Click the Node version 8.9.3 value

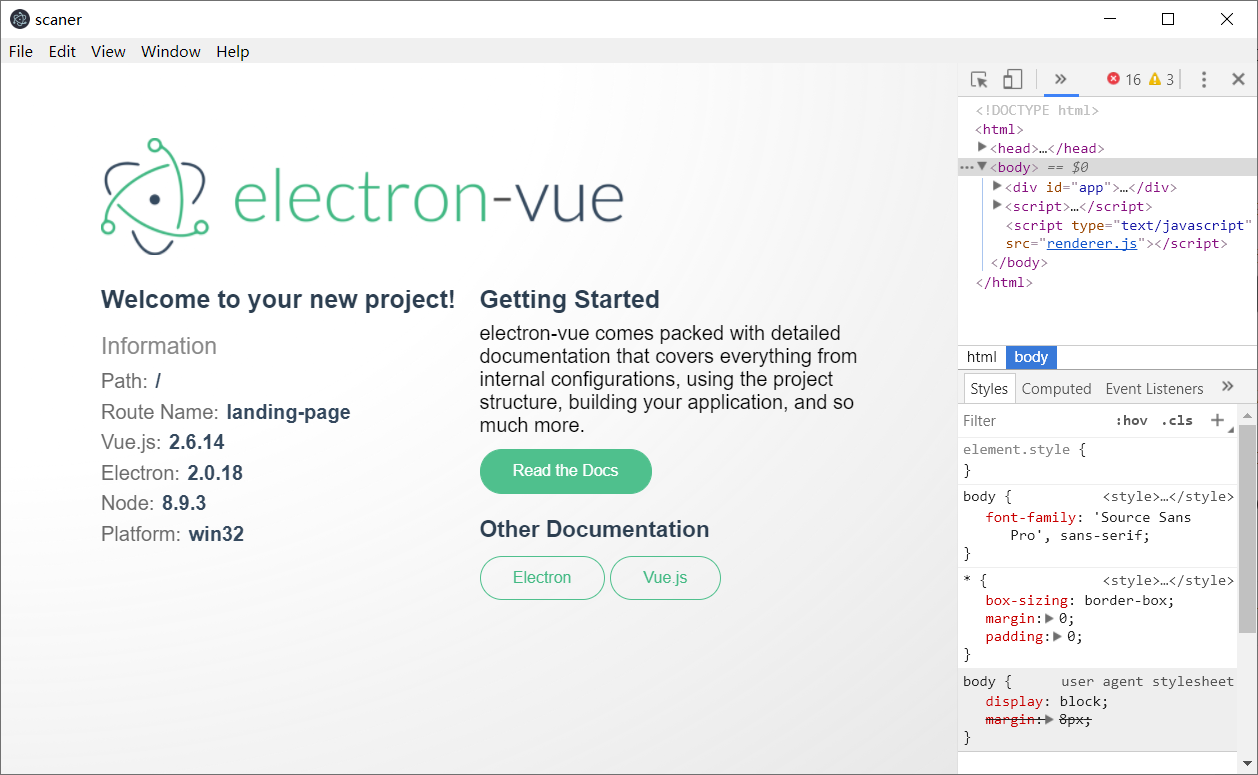coord(184,503)
